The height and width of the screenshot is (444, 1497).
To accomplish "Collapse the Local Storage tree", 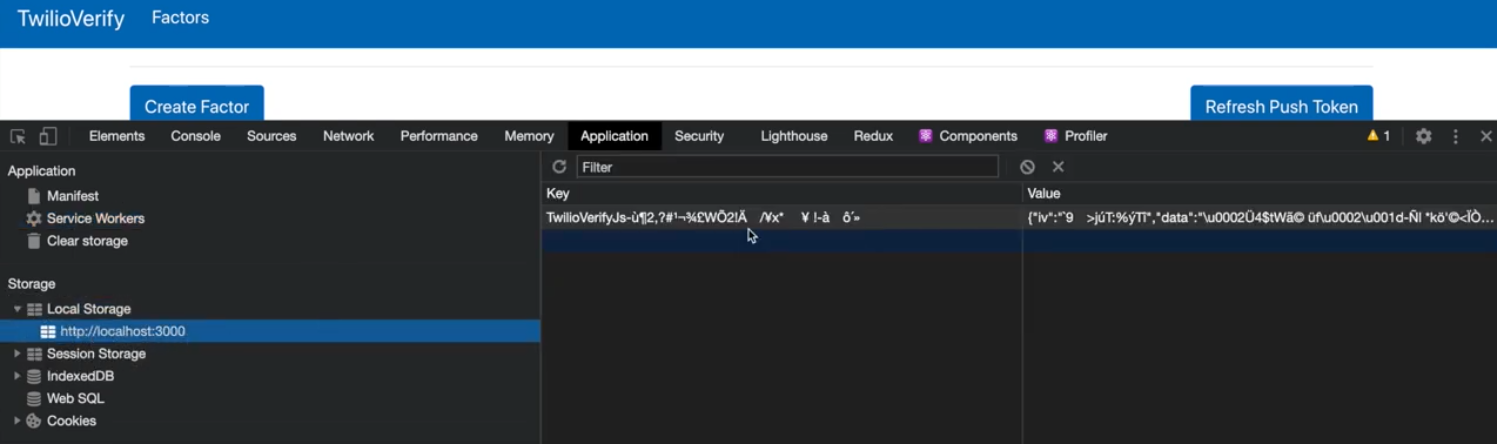I will coord(17,309).
